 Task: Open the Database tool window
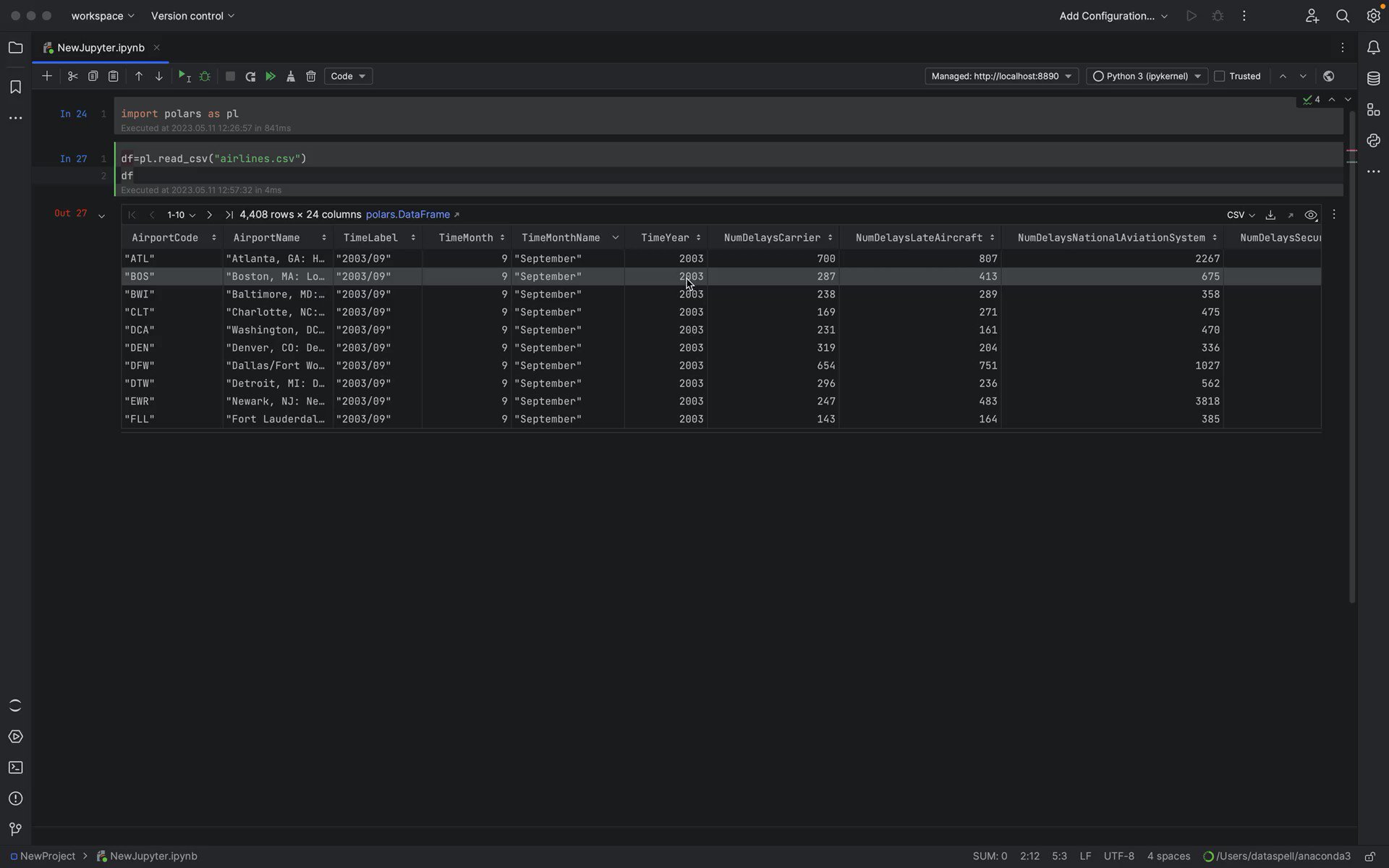coord(1374,78)
